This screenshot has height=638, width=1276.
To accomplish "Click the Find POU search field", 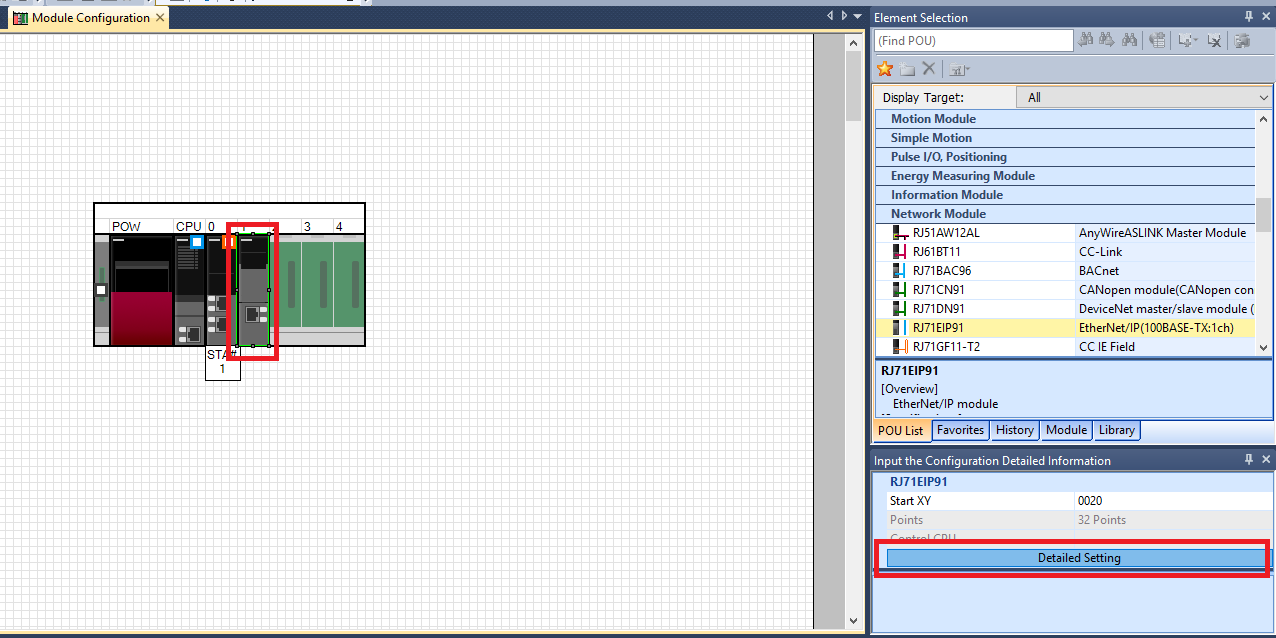I will click(972, 41).
